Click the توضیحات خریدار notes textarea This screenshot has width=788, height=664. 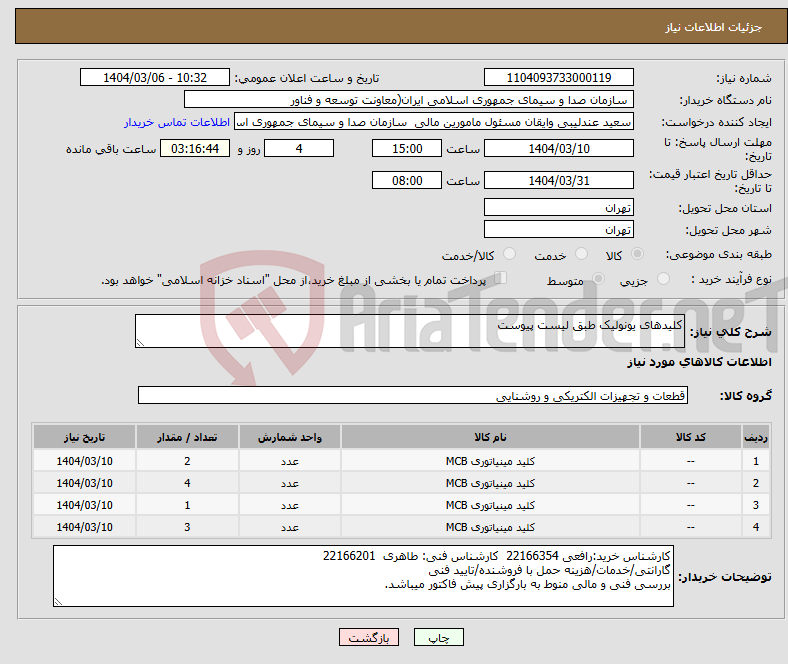coord(363,576)
